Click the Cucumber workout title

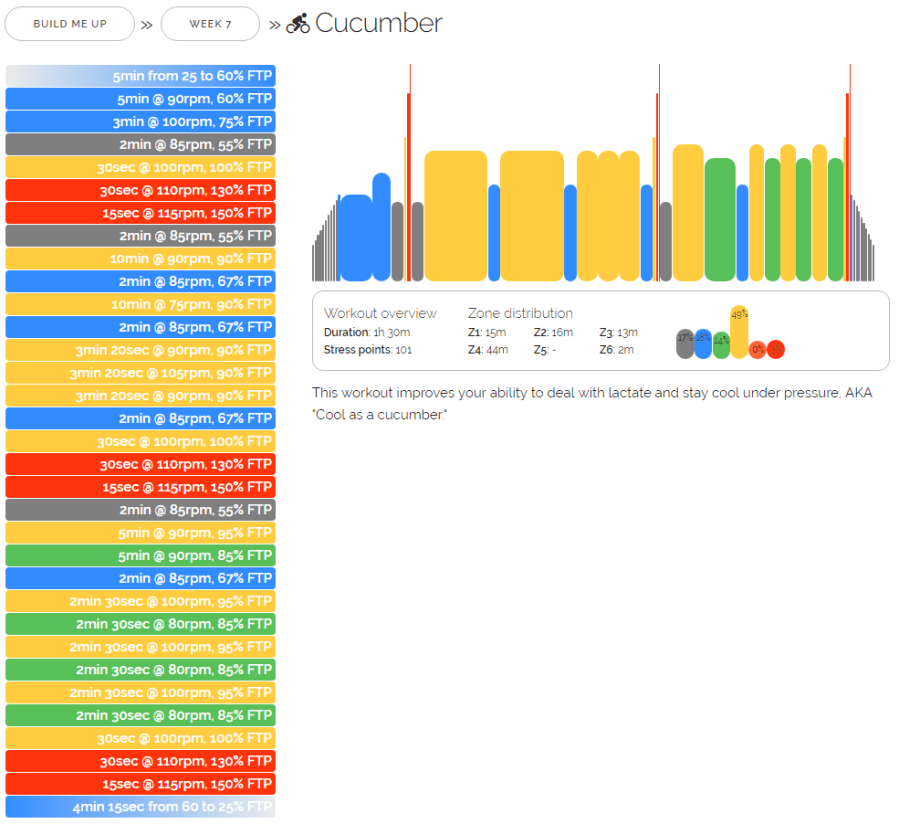pyautogui.click(x=378, y=24)
